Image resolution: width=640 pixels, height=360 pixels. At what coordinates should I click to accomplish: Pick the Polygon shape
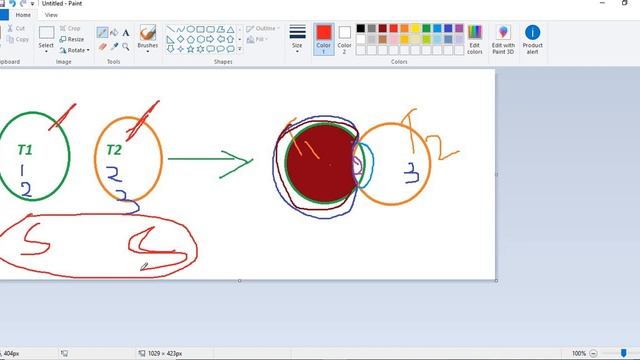(x=220, y=29)
